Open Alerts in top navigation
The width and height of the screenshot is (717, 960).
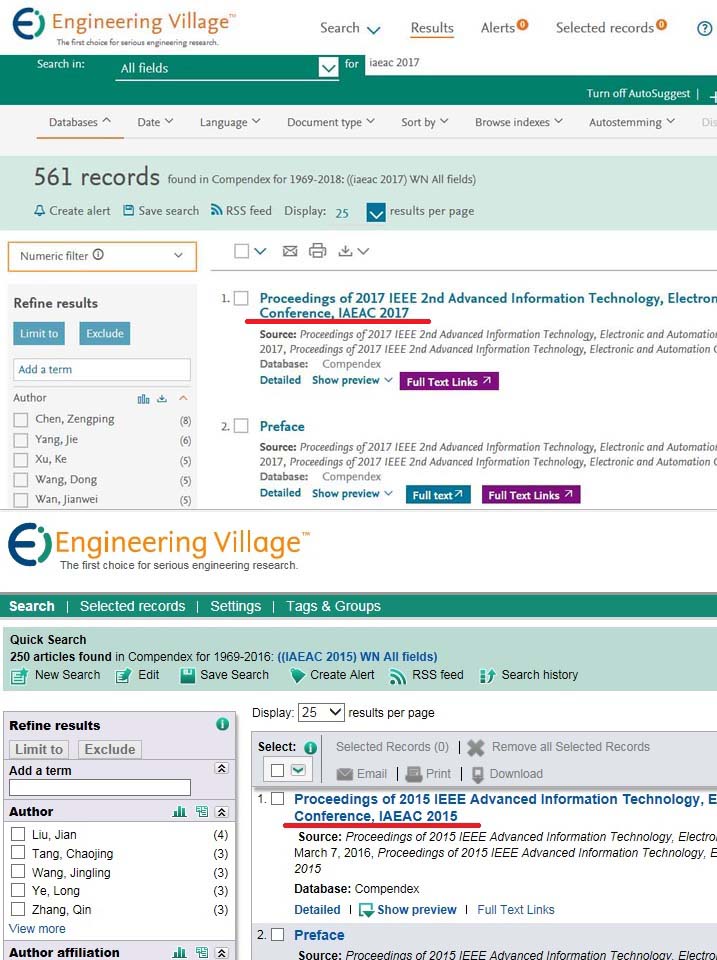click(504, 27)
